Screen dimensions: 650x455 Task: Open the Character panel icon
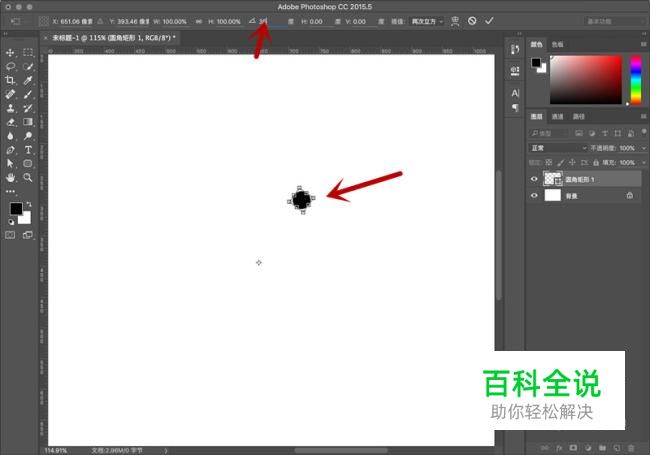click(515, 93)
